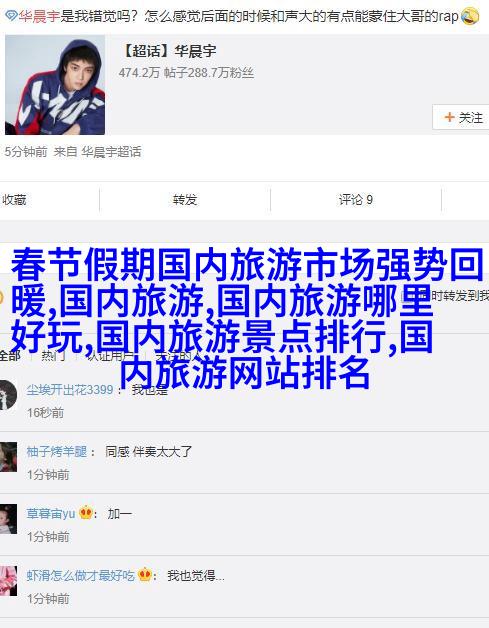Follow the topic with 关注 button

461,117
